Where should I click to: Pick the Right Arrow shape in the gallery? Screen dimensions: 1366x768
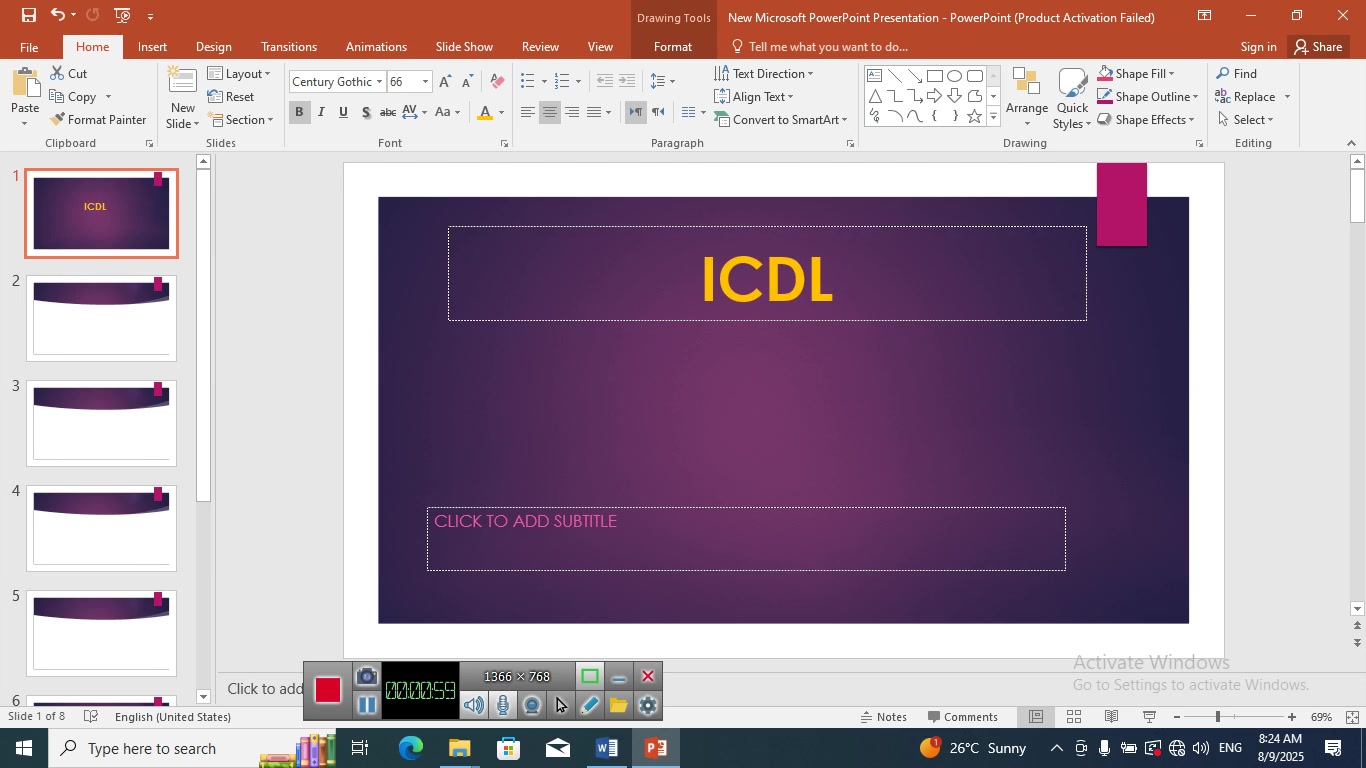934,96
